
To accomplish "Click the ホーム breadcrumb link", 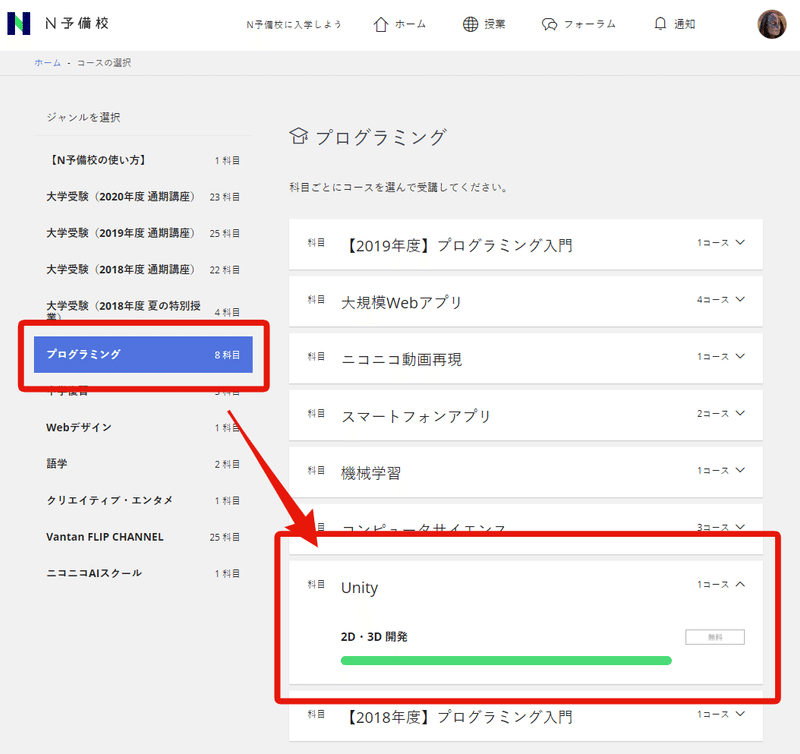I will (47, 63).
